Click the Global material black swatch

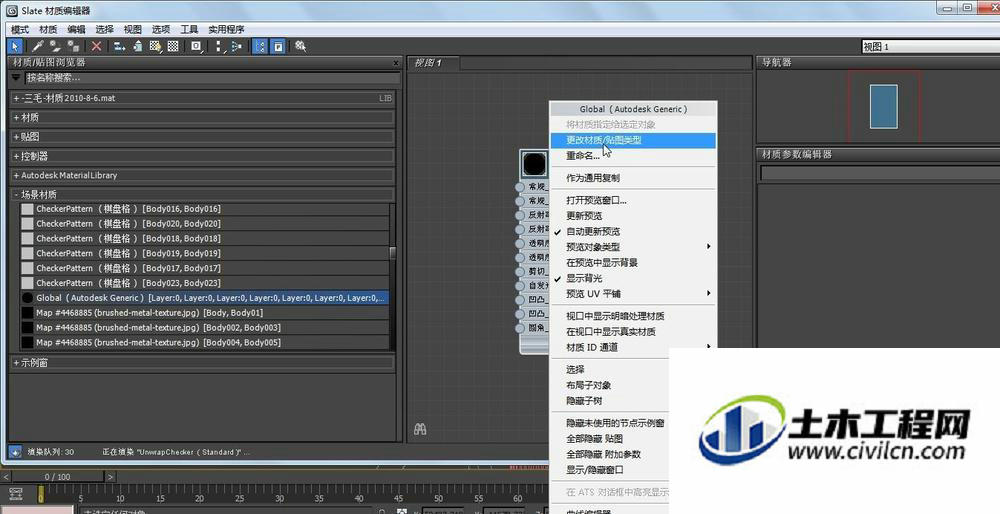pyautogui.click(x=27, y=298)
